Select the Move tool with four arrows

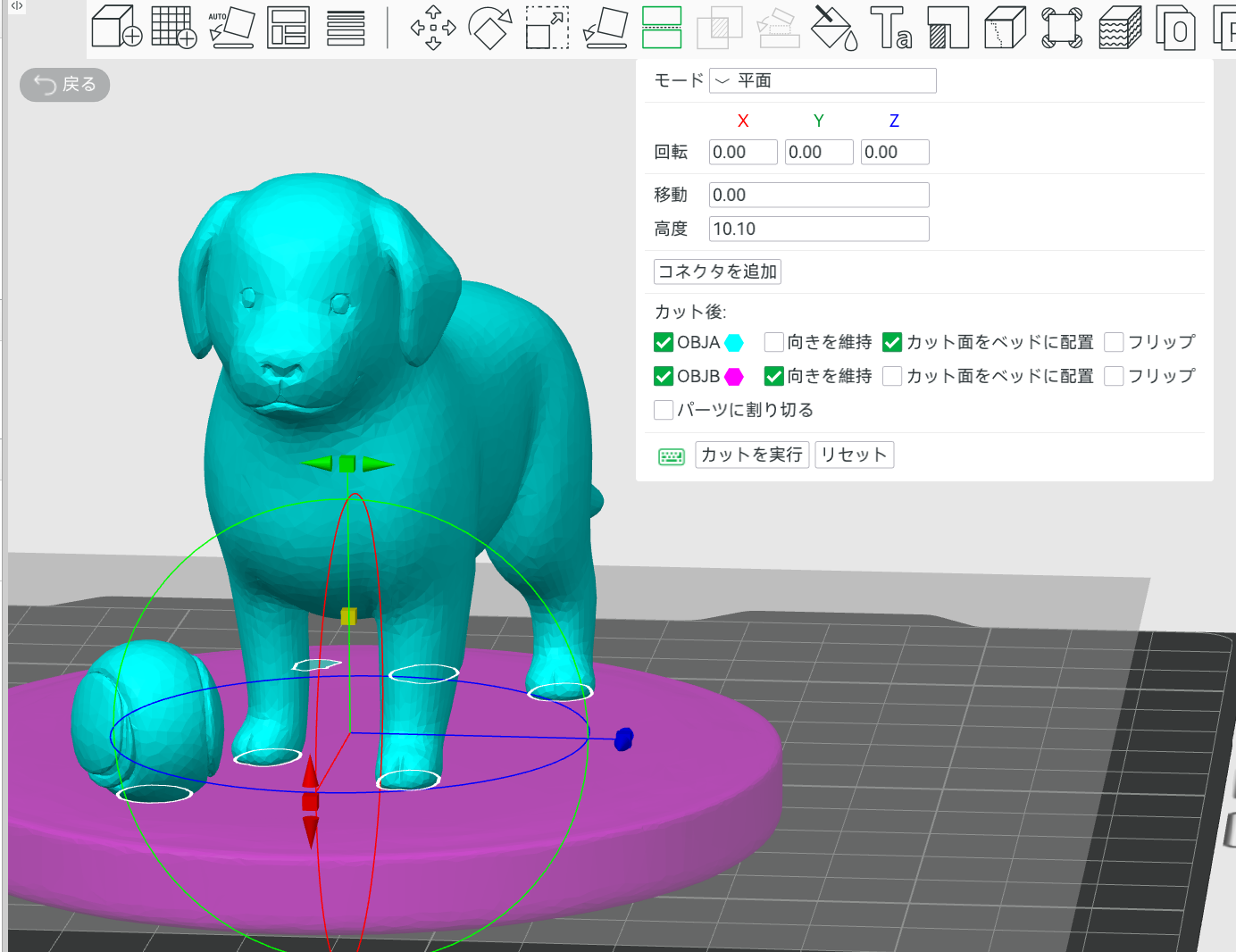click(x=433, y=28)
